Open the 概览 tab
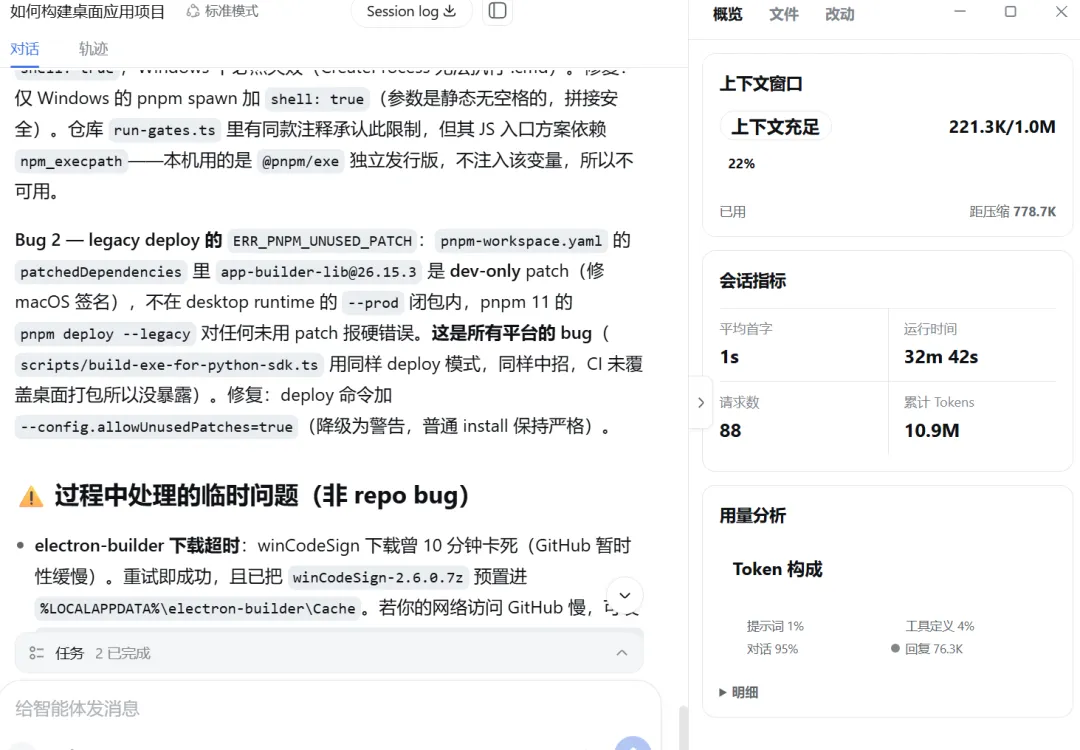This screenshot has width=1080, height=750. (727, 14)
